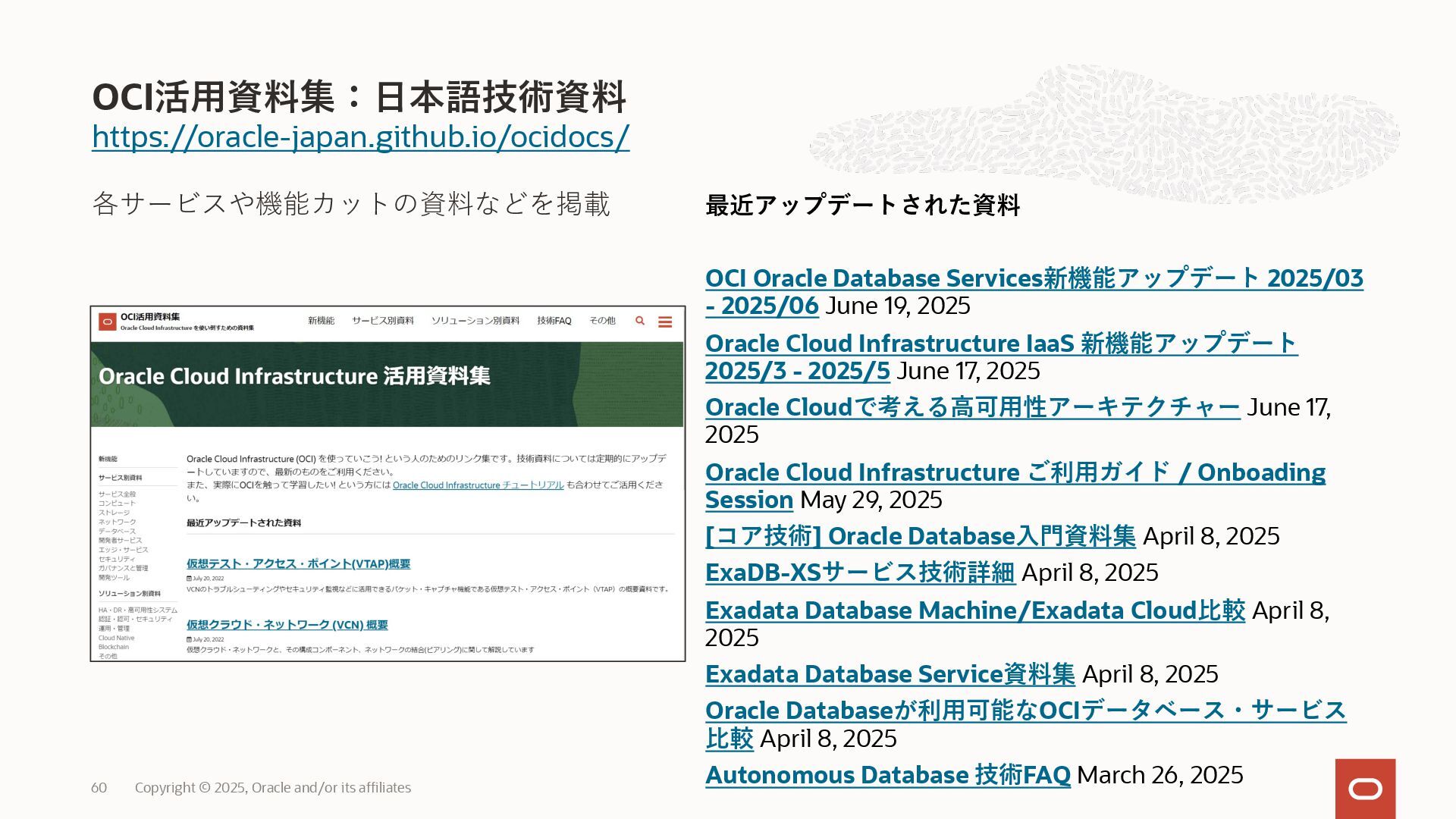Screen dimensions: 1456x819
Task: Select ソリューション別資料 sidebar heading
Action: [x=129, y=594]
